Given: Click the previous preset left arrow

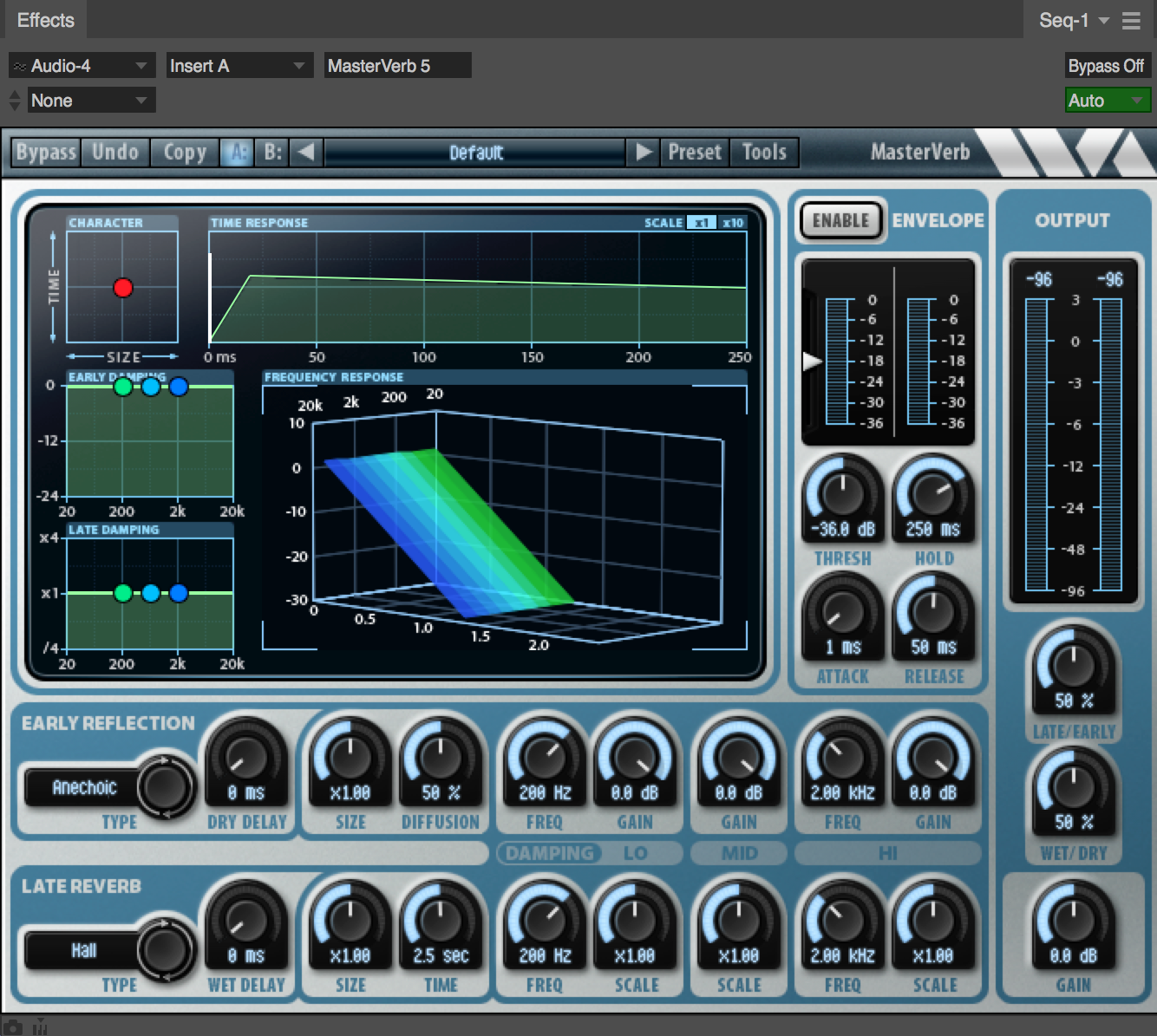Looking at the screenshot, I should pos(305,153).
